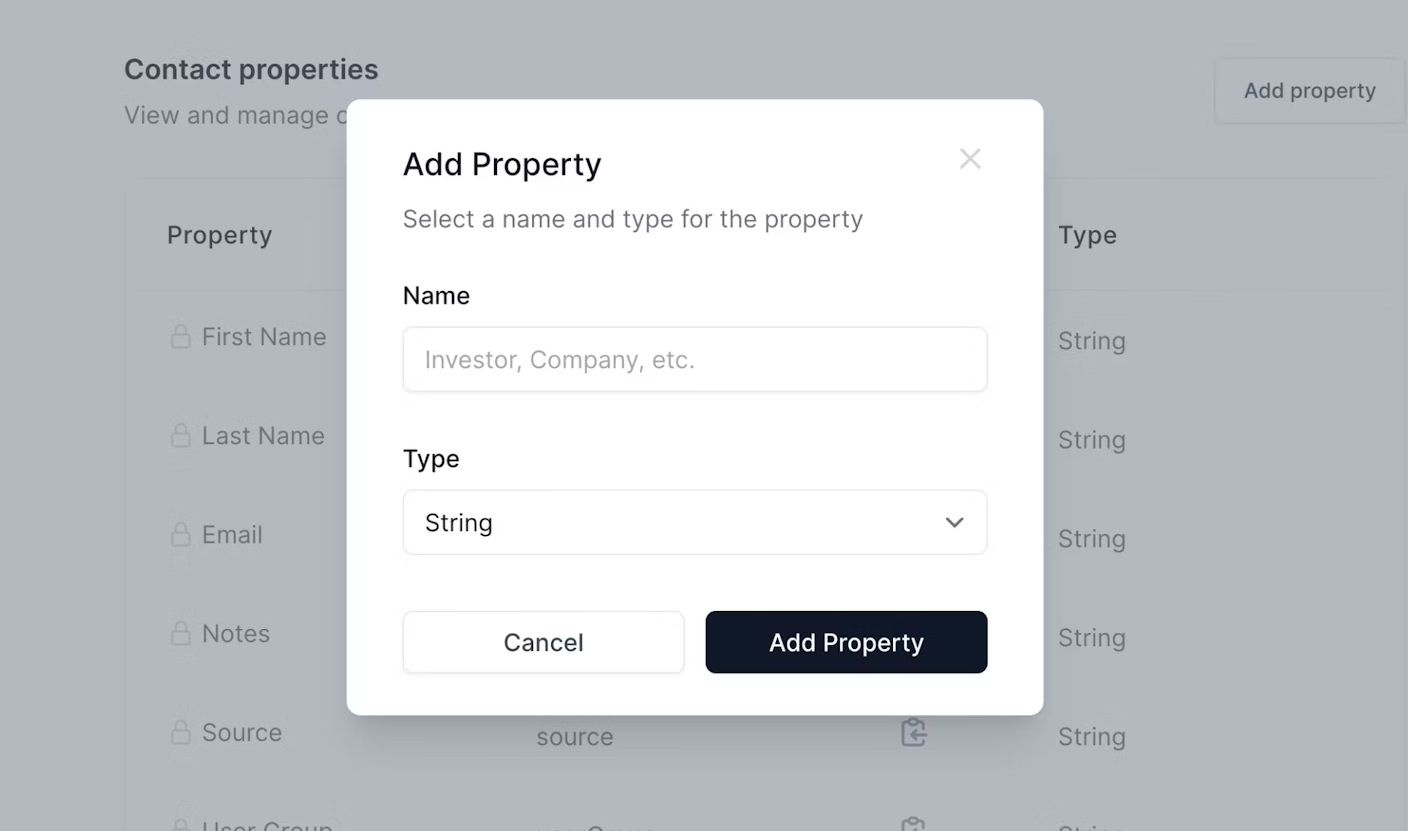Open the Type dropdown showing String
Viewport: 1408px width, 831px height.
pos(694,522)
